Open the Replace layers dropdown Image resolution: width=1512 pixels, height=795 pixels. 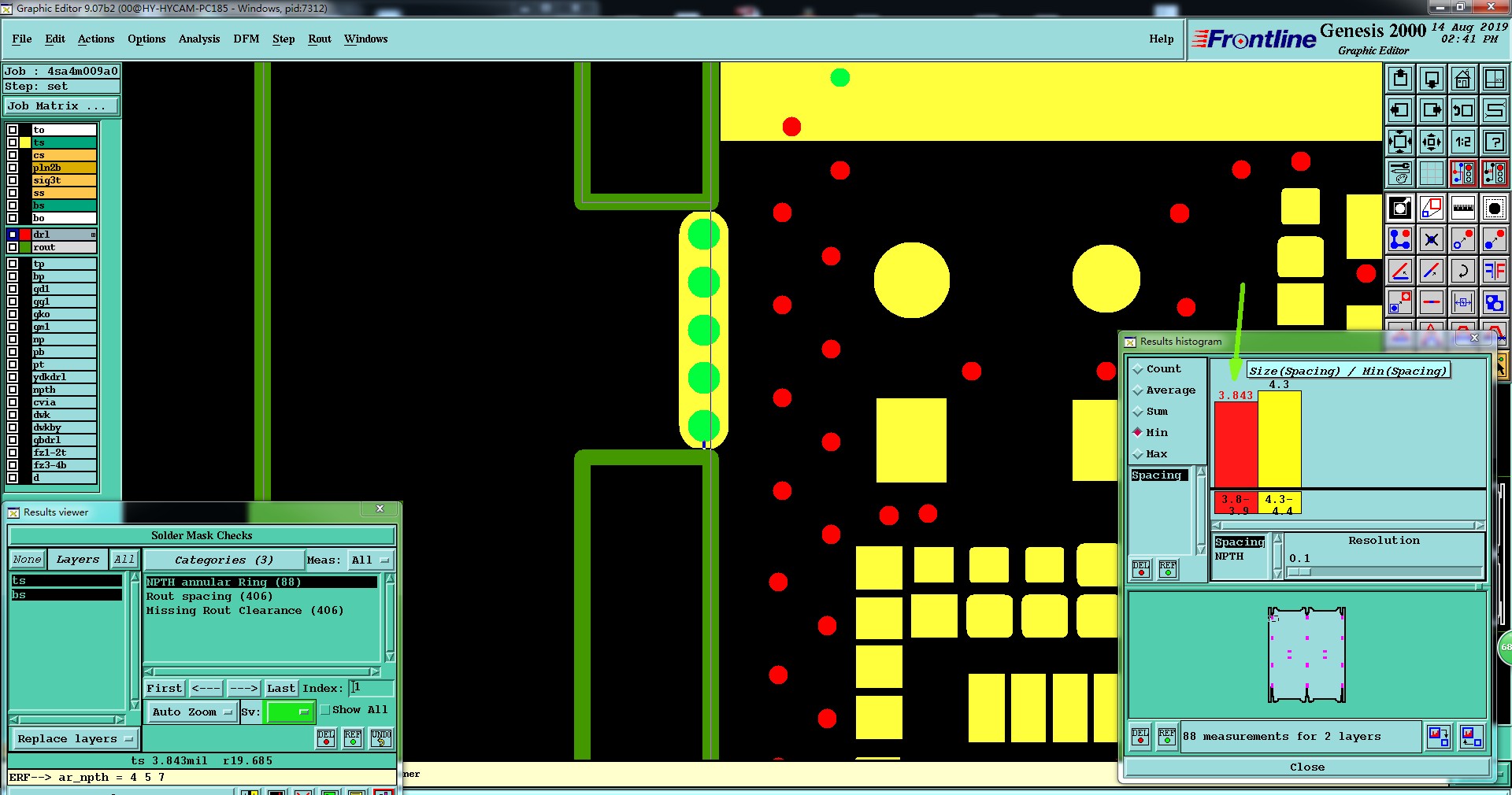76,738
